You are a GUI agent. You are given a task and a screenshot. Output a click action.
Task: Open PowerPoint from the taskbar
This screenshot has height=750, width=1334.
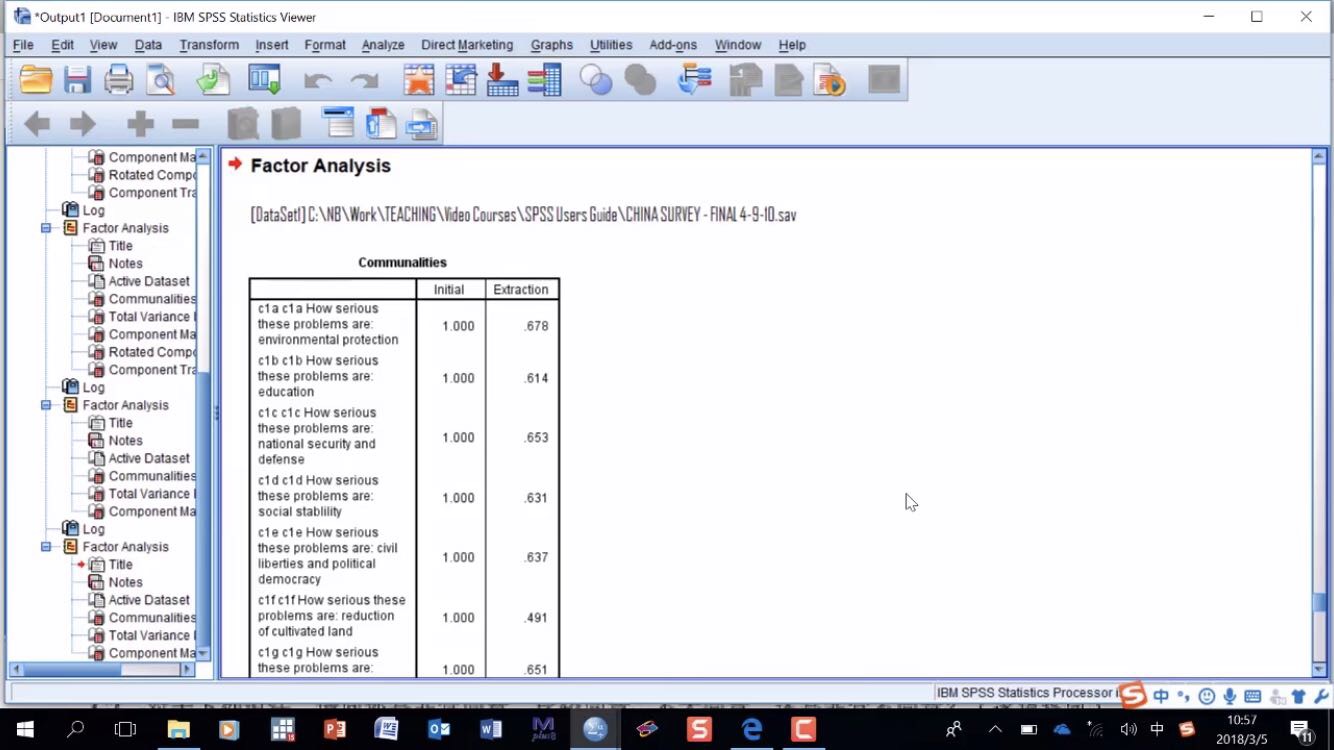(x=335, y=729)
